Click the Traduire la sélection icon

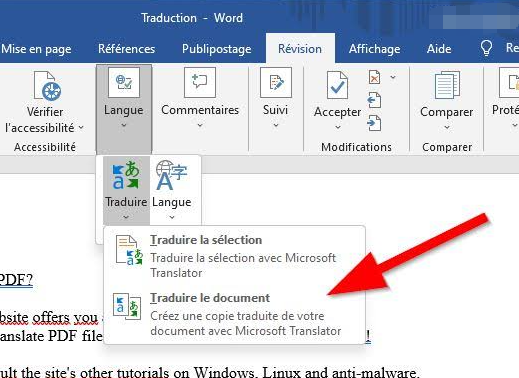coord(129,250)
